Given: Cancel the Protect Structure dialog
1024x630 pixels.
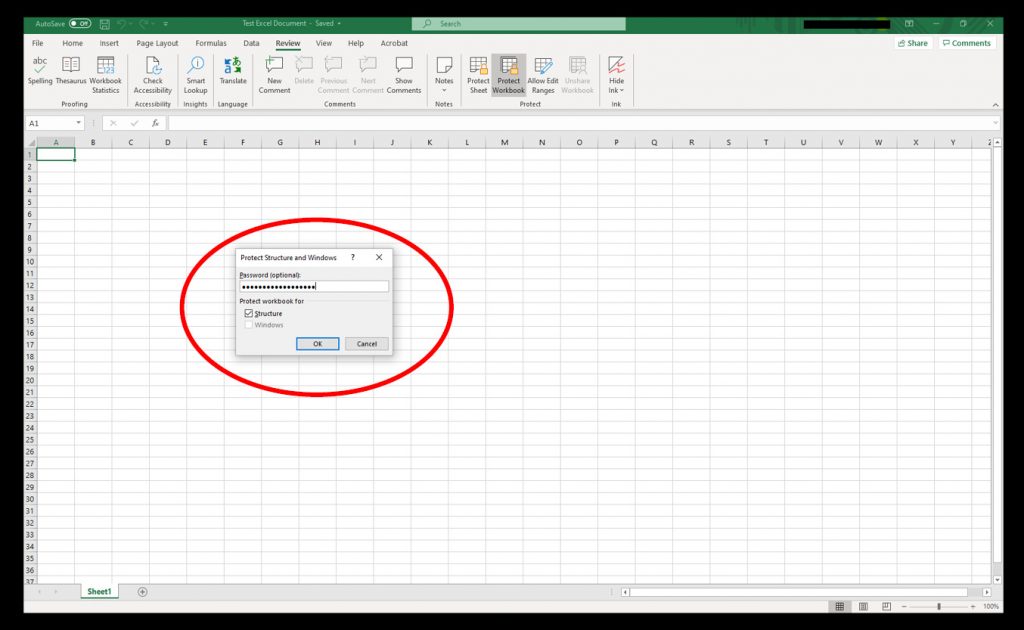Looking at the screenshot, I should pos(366,343).
